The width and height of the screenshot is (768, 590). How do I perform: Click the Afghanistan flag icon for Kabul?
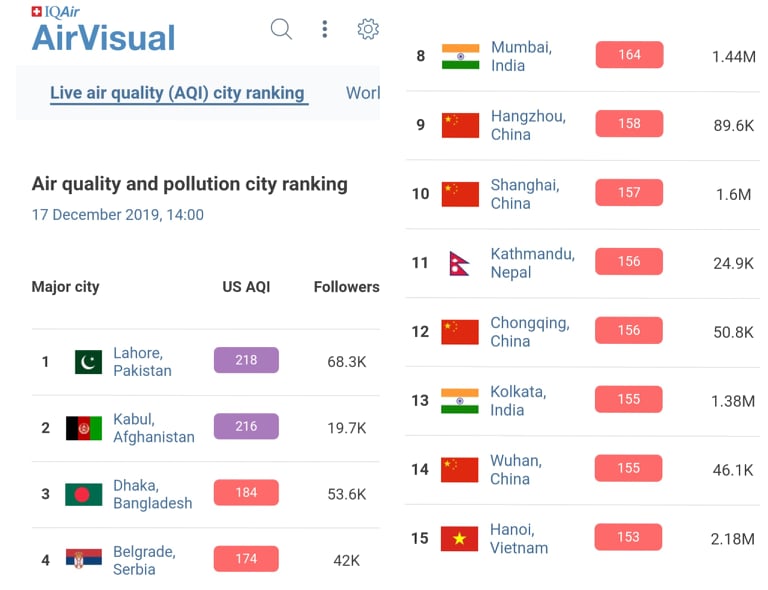click(84, 428)
